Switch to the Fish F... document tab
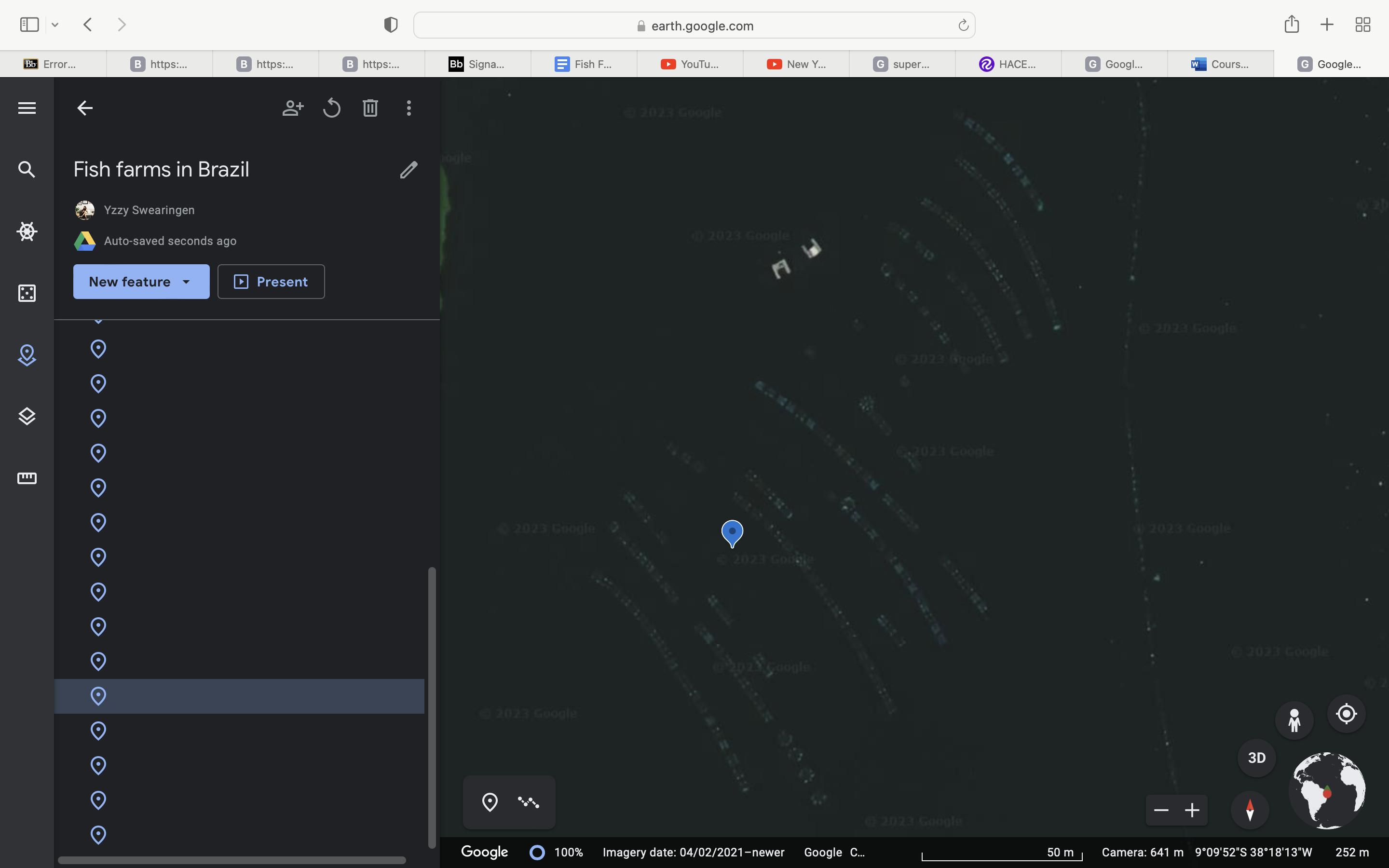 click(584, 64)
